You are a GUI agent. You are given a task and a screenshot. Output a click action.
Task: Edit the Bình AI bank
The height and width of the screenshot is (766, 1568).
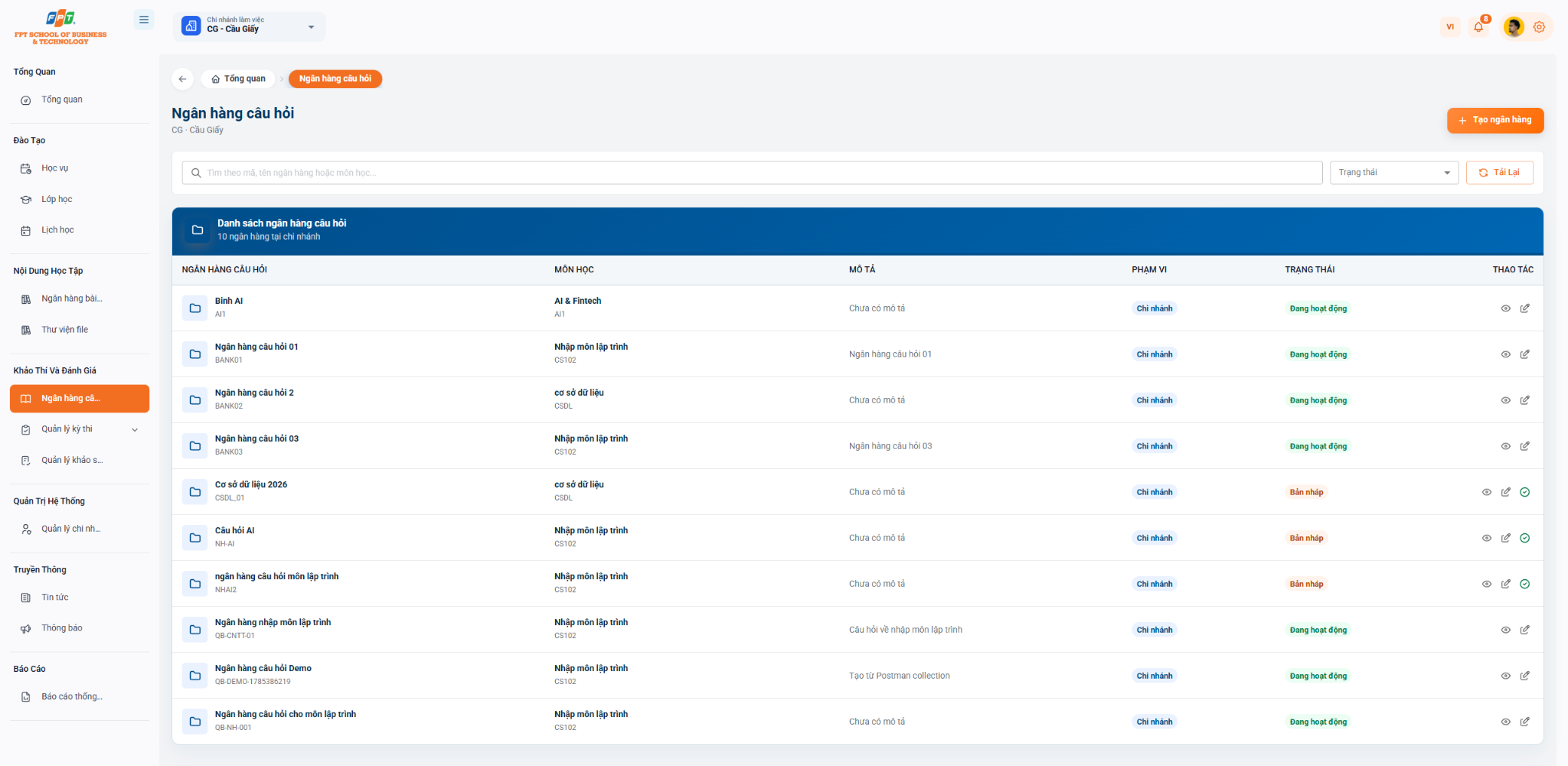point(1524,308)
